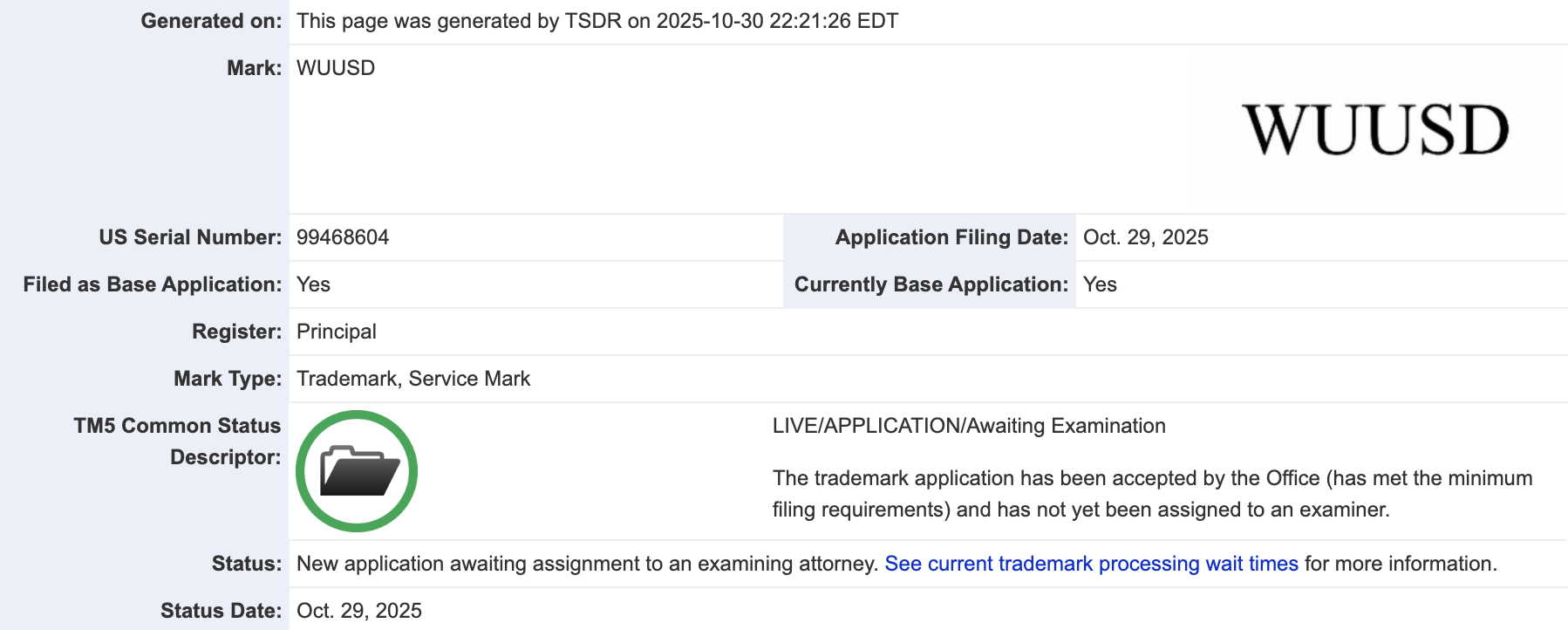Click the TSDR generation timestamp text

coord(597,21)
